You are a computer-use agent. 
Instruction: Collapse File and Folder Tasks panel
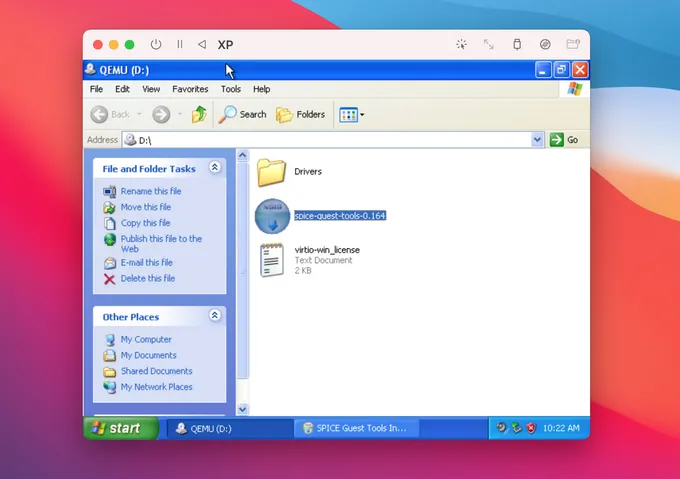215,167
